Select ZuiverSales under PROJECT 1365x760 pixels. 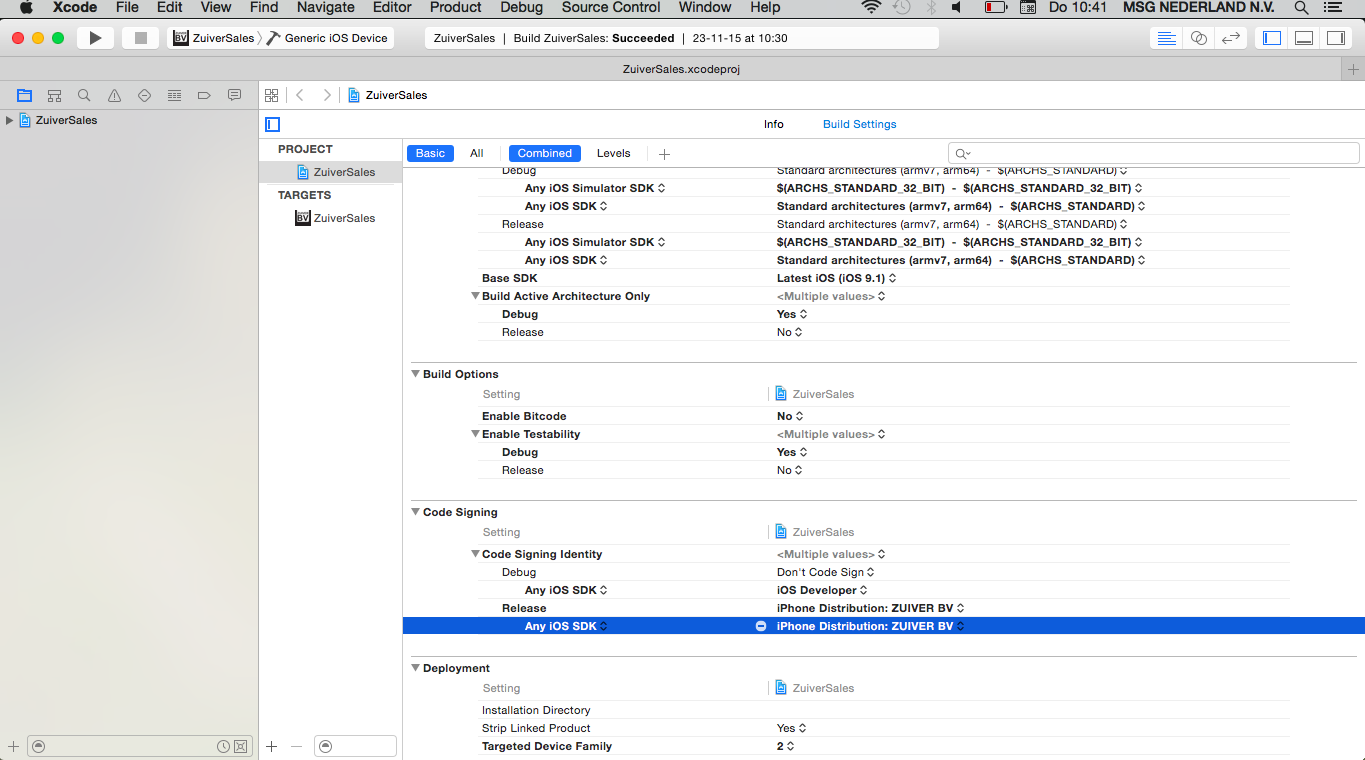click(x=335, y=172)
